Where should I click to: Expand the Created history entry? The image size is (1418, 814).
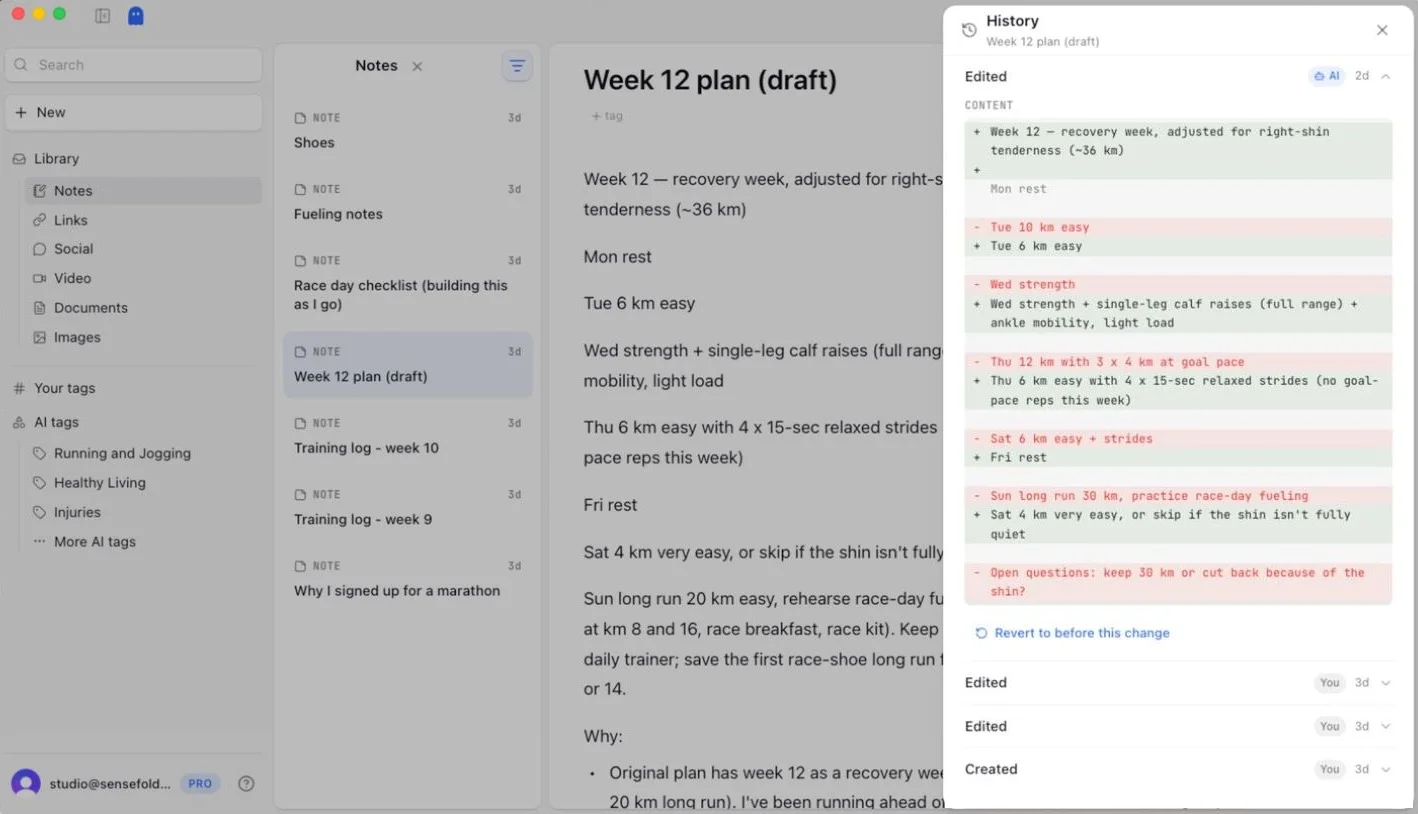tap(1178, 770)
